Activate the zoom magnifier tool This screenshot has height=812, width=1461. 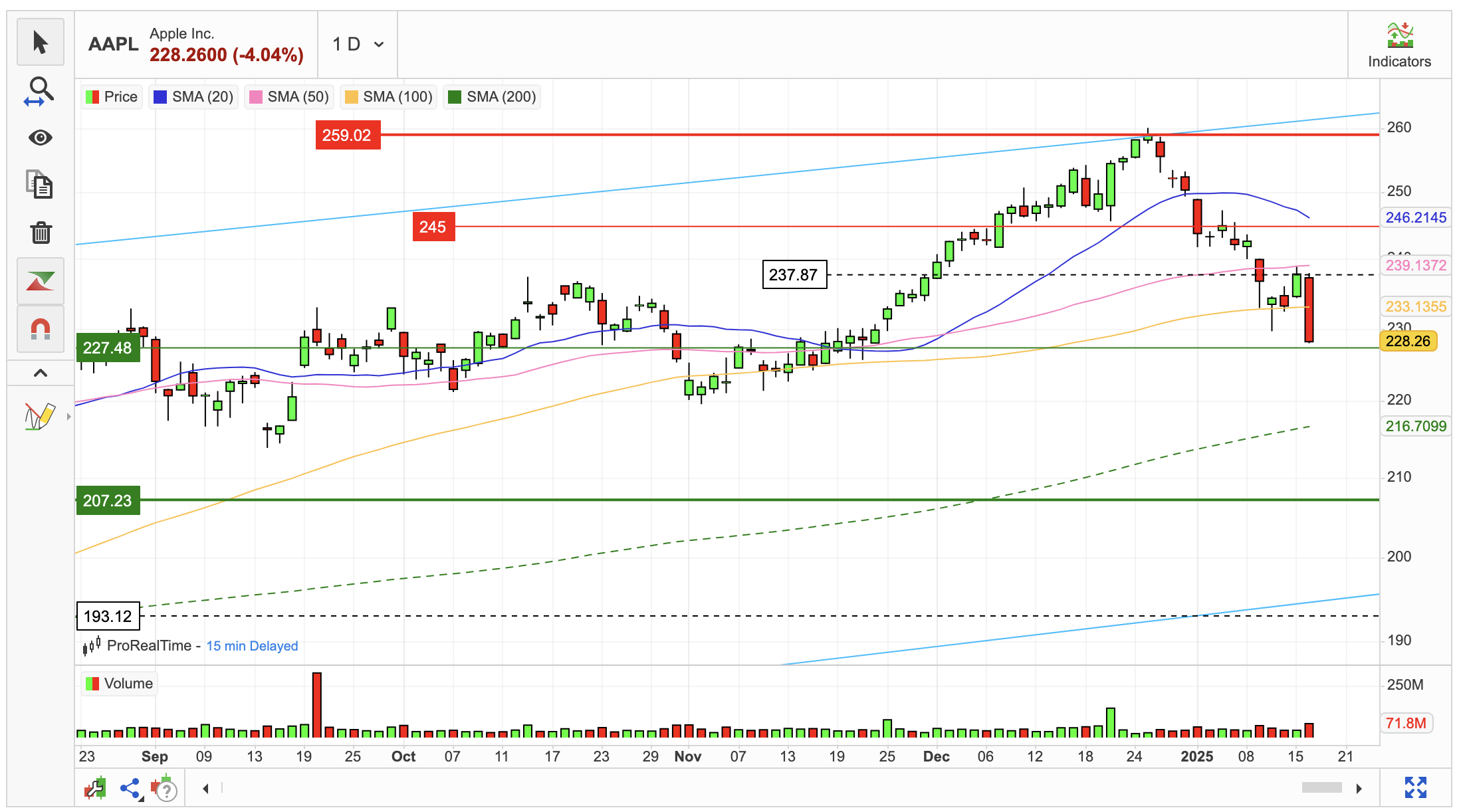[x=40, y=90]
